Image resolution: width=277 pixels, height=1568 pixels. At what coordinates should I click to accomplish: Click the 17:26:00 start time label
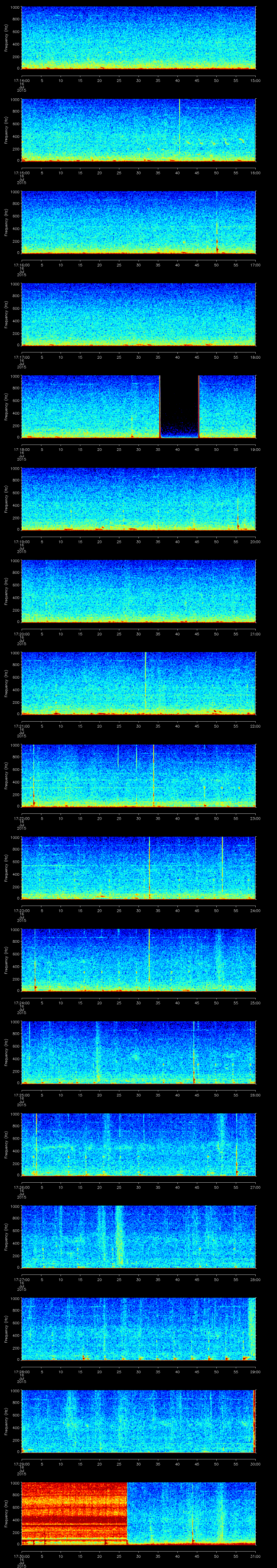coord(21,1187)
